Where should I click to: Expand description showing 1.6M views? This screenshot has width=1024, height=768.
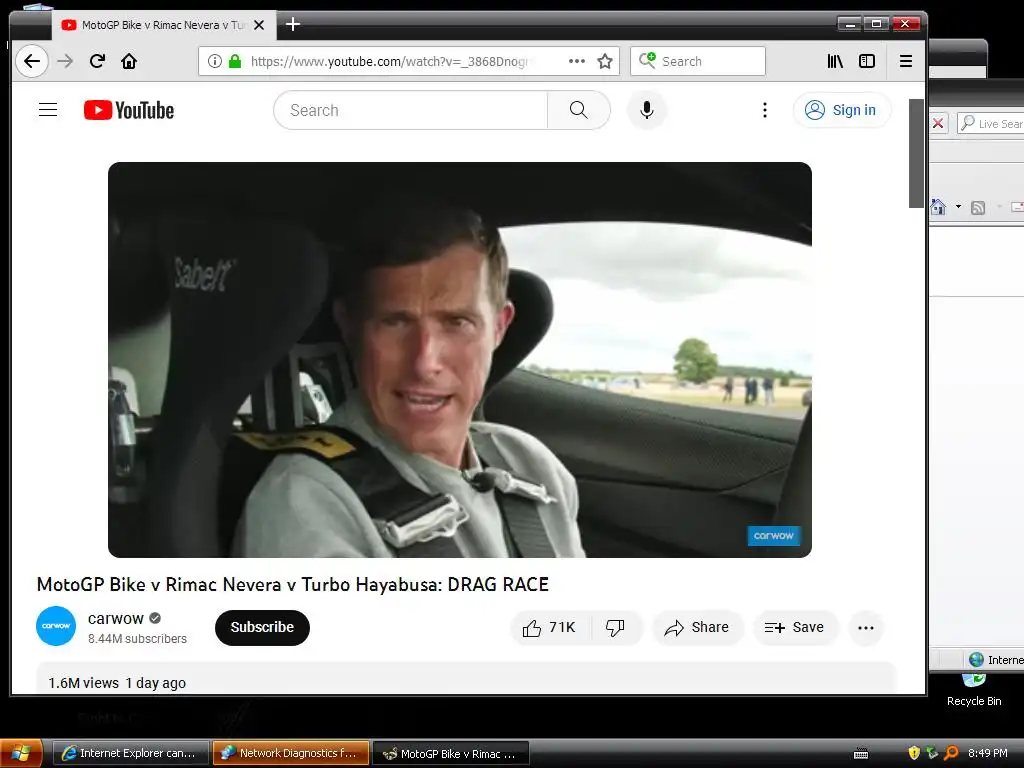coord(465,679)
